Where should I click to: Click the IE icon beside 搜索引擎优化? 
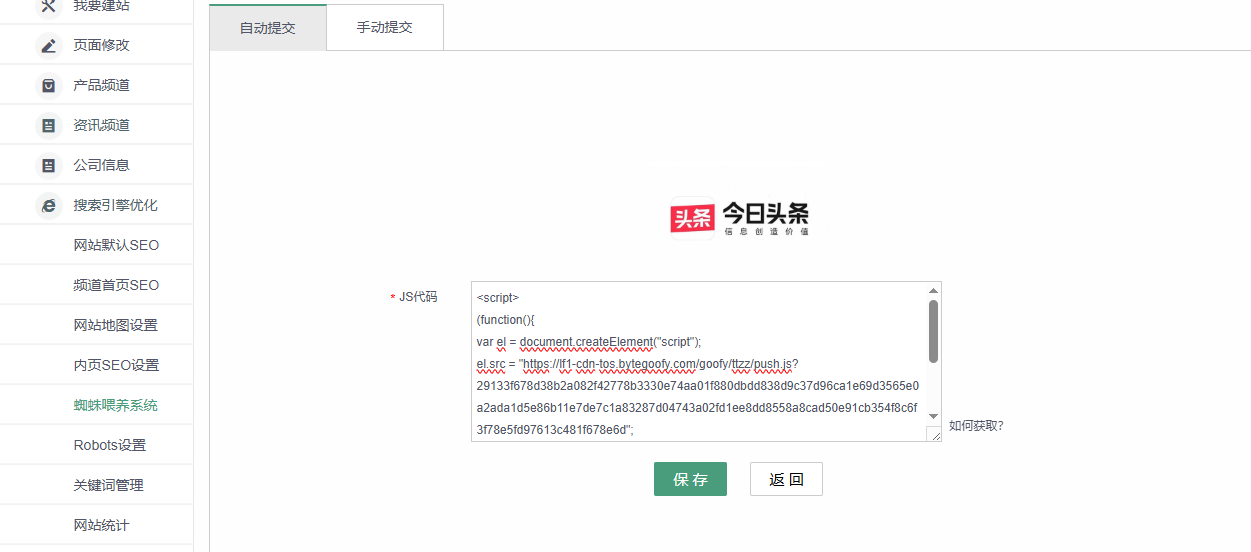click(x=48, y=205)
